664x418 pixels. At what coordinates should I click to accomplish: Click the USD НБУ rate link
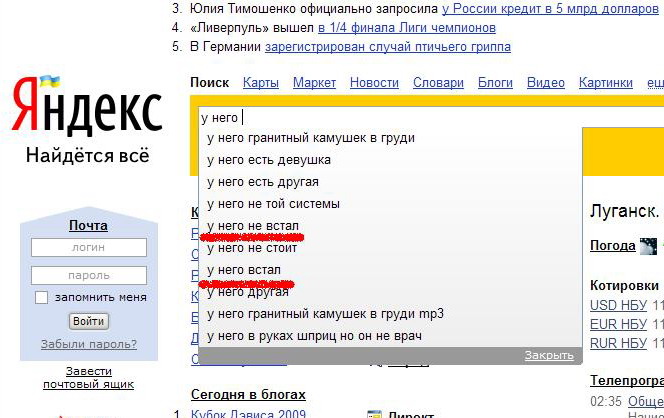[619, 305]
